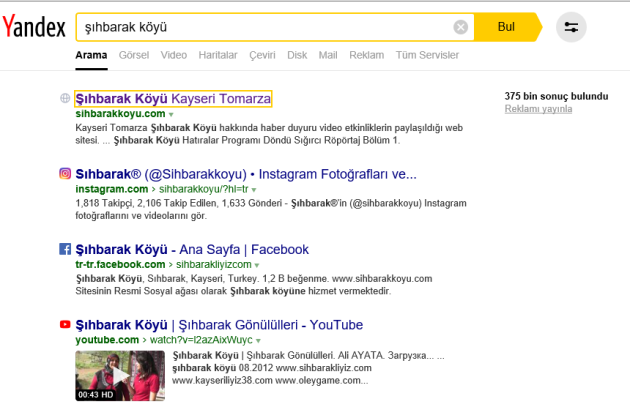This screenshot has width=630, height=407.
Task: Click instagram.com green domain link
Action: tap(112, 189)
